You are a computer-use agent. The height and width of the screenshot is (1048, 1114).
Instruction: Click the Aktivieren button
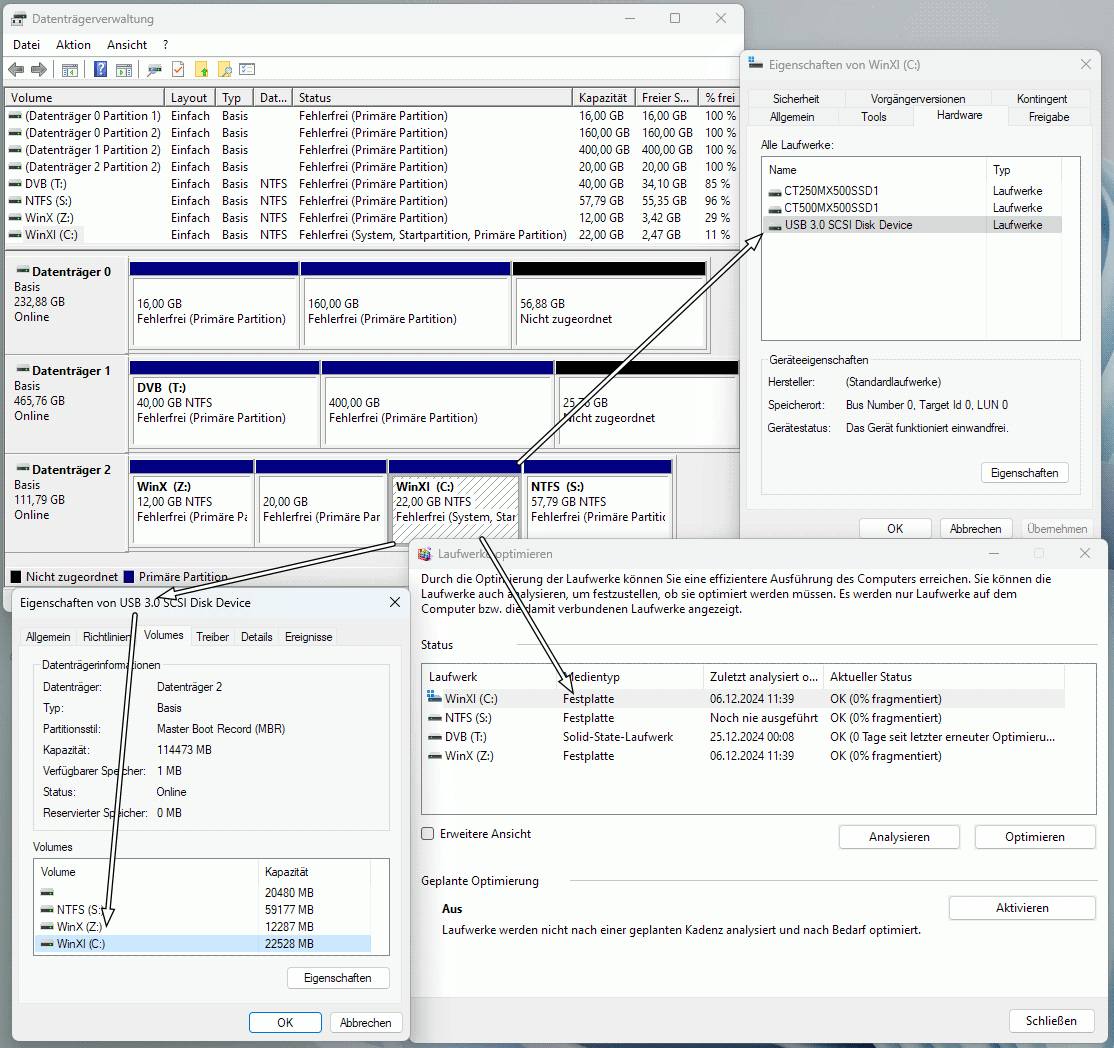tap(1022, 908)
